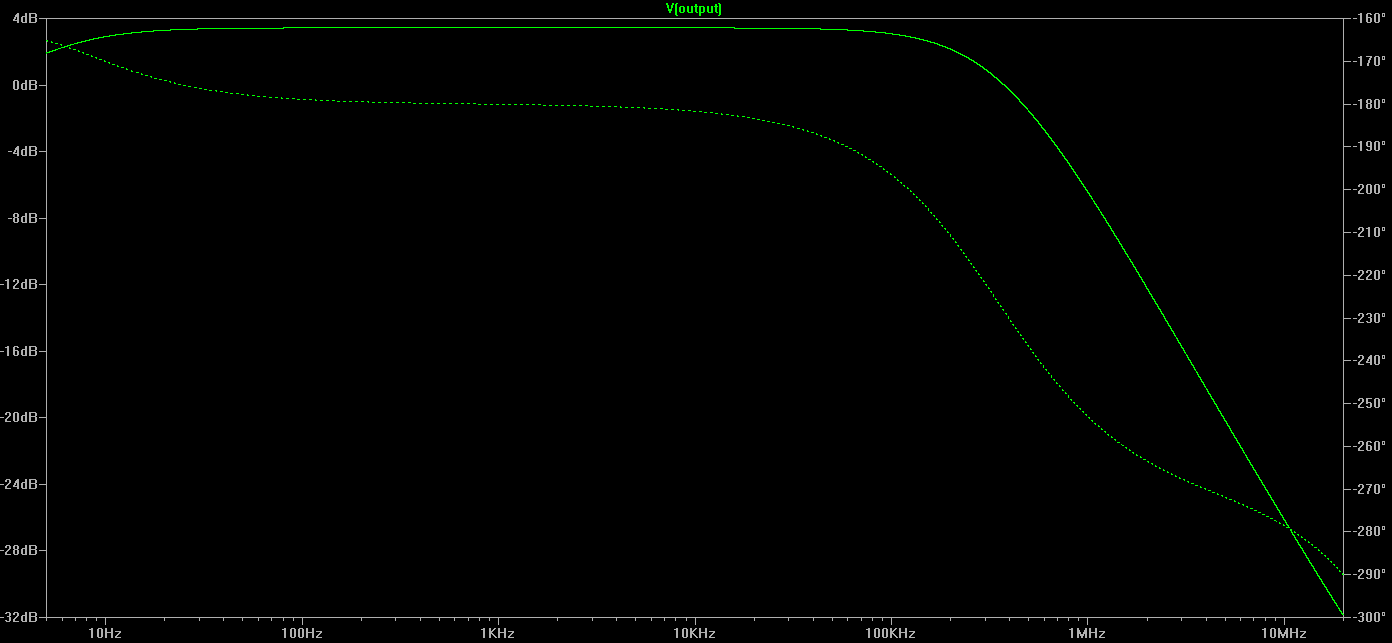The height and width of the screenshot is (643, 1392).
Task: Click the -250° phase axis label
Action: pyautogui.click(x=1367, y=403)
